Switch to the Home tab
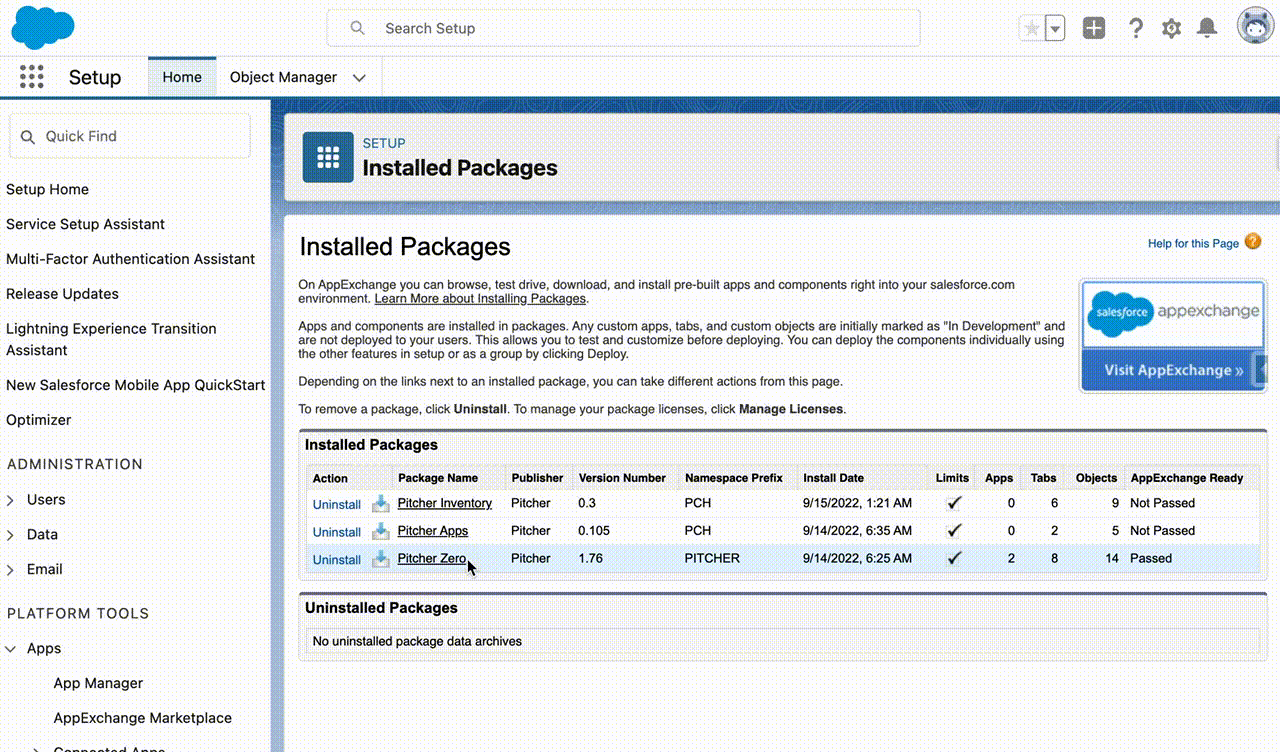The height and width of the screenshot is (752, 1280). pyautogui.click(x=182, y=77)
